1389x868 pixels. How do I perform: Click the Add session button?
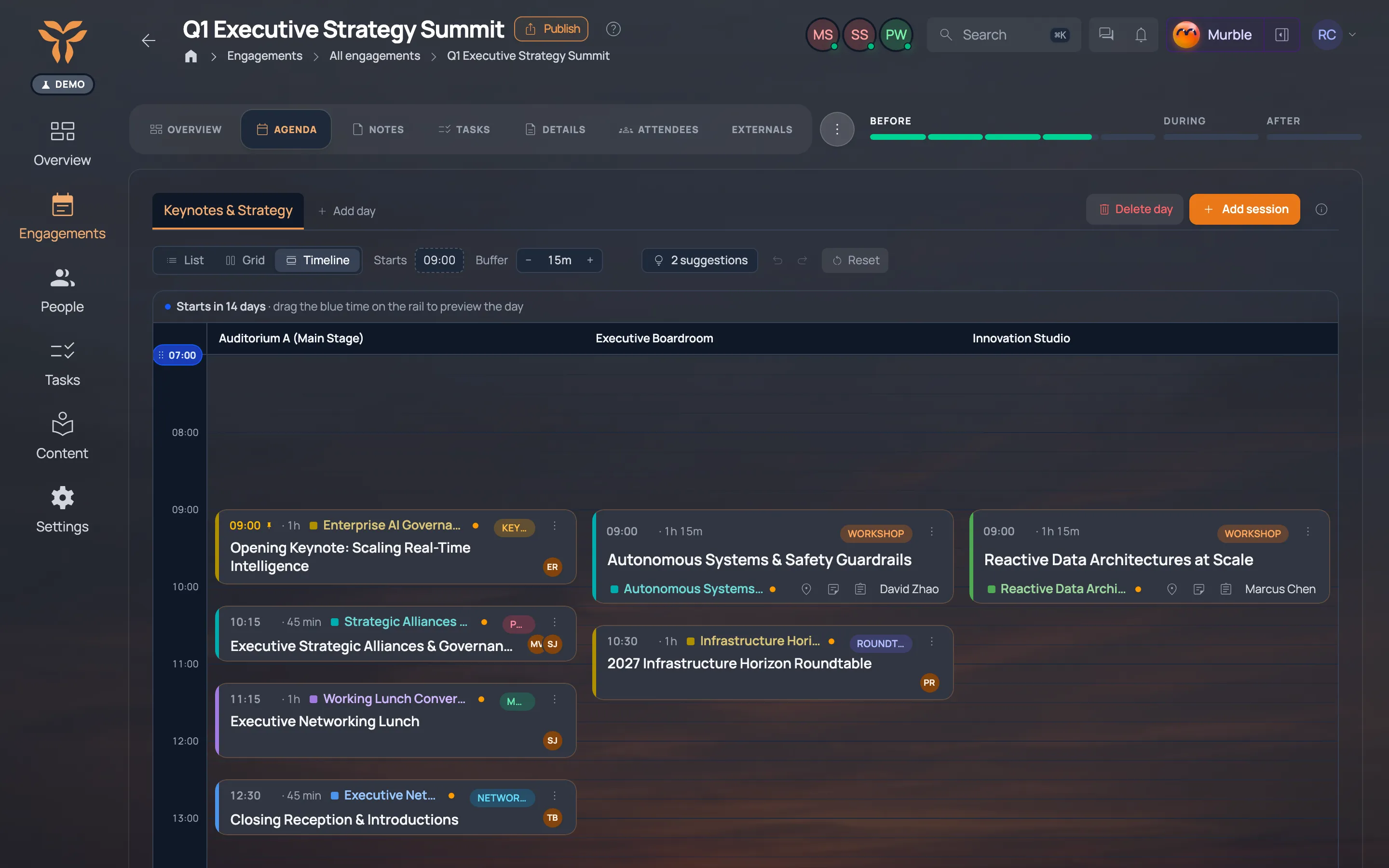pyautogui.click(x=1244, y=210)
